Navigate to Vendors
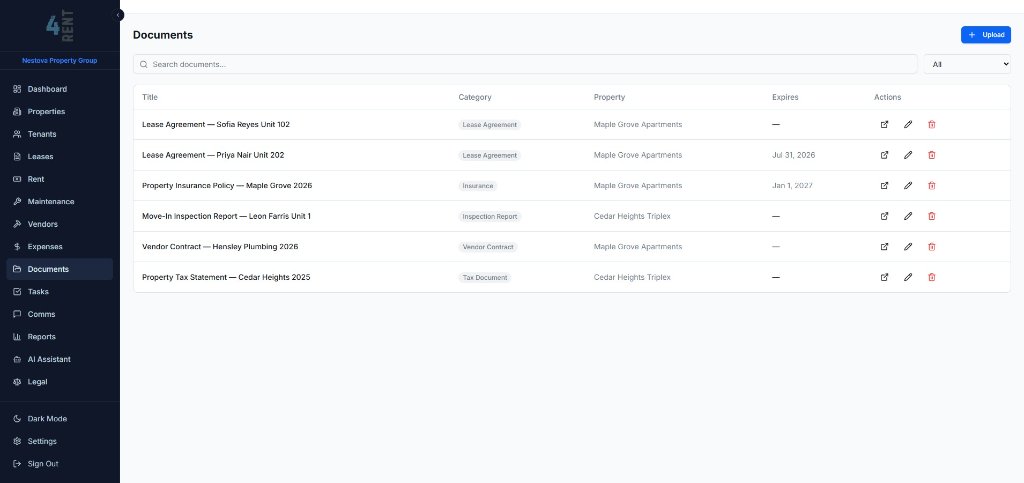Screen dimensions: 1024x483 (x=59, y=224)
